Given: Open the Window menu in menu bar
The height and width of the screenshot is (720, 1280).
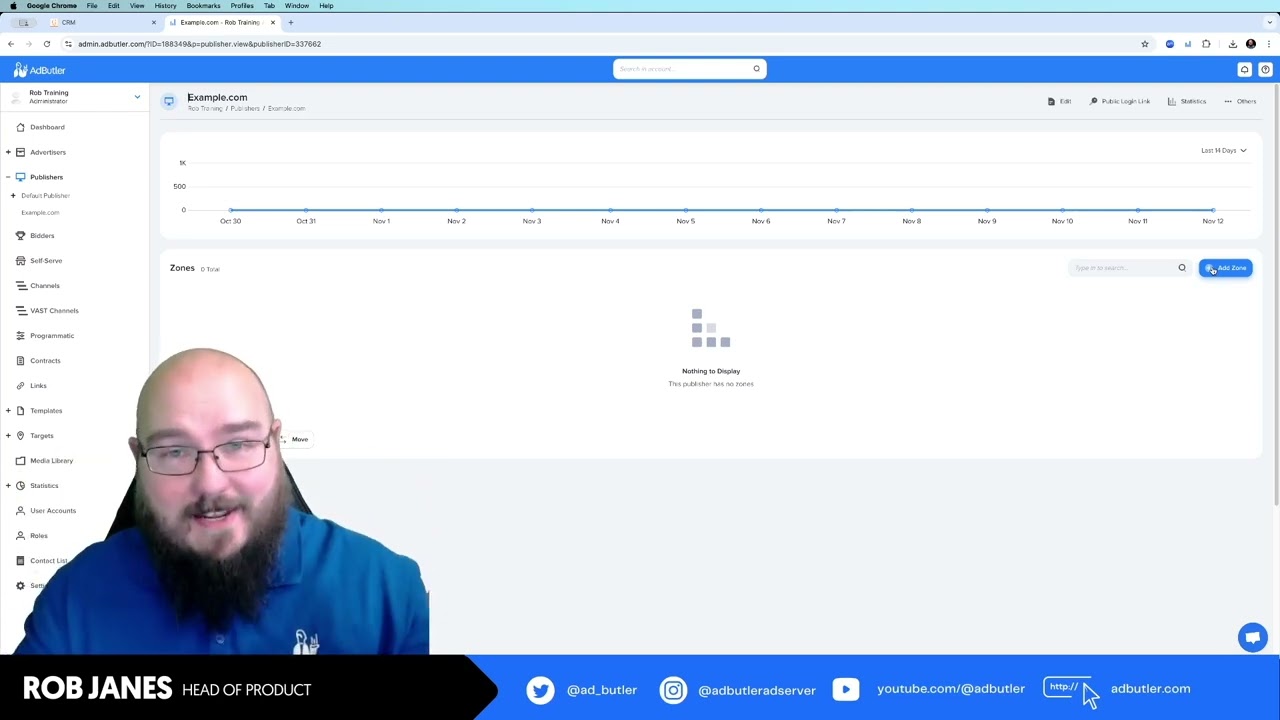Looking at the screenshot, I should click(x=297, y=6).
